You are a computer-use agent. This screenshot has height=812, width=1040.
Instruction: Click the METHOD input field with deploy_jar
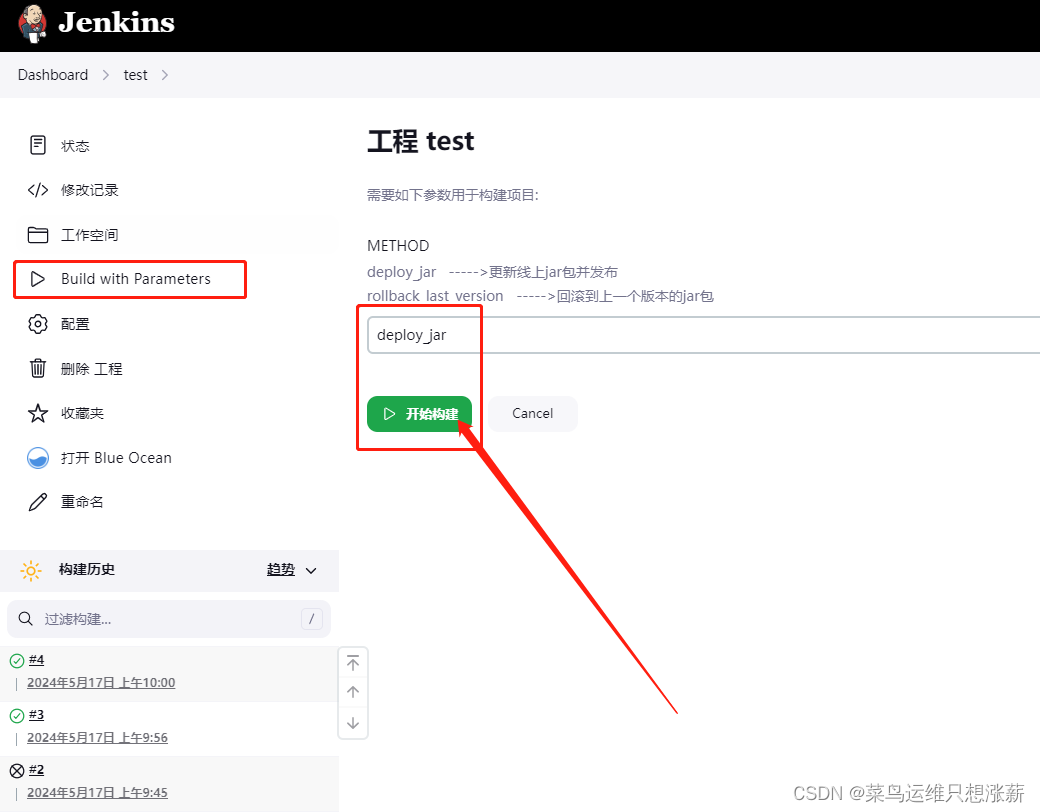click(x=703, y=335)
